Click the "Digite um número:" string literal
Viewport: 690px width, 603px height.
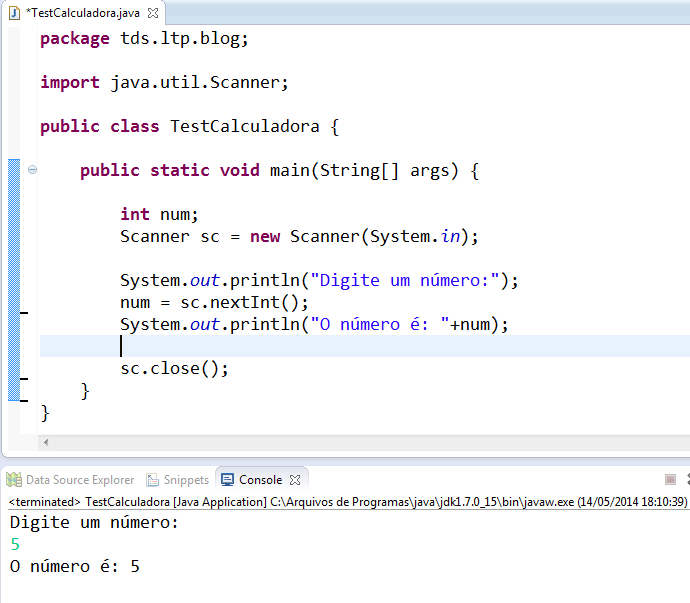(405, 280)
